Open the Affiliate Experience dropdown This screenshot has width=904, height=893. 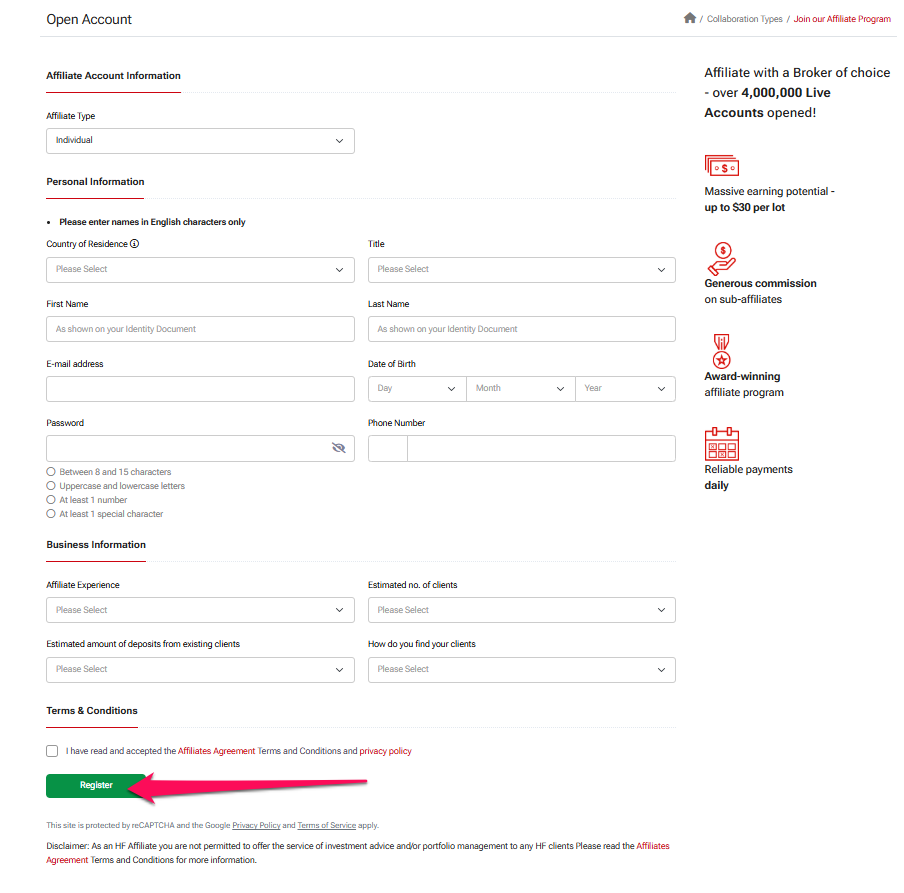pos(200,609)
